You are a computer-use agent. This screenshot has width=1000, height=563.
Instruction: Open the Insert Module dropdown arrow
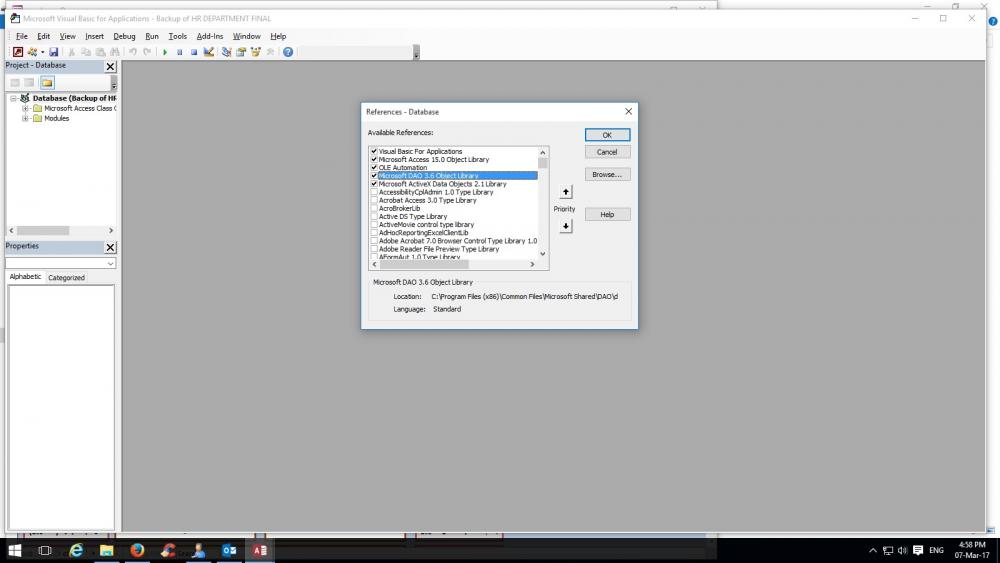pyautogui.click(x=42, y=52)
